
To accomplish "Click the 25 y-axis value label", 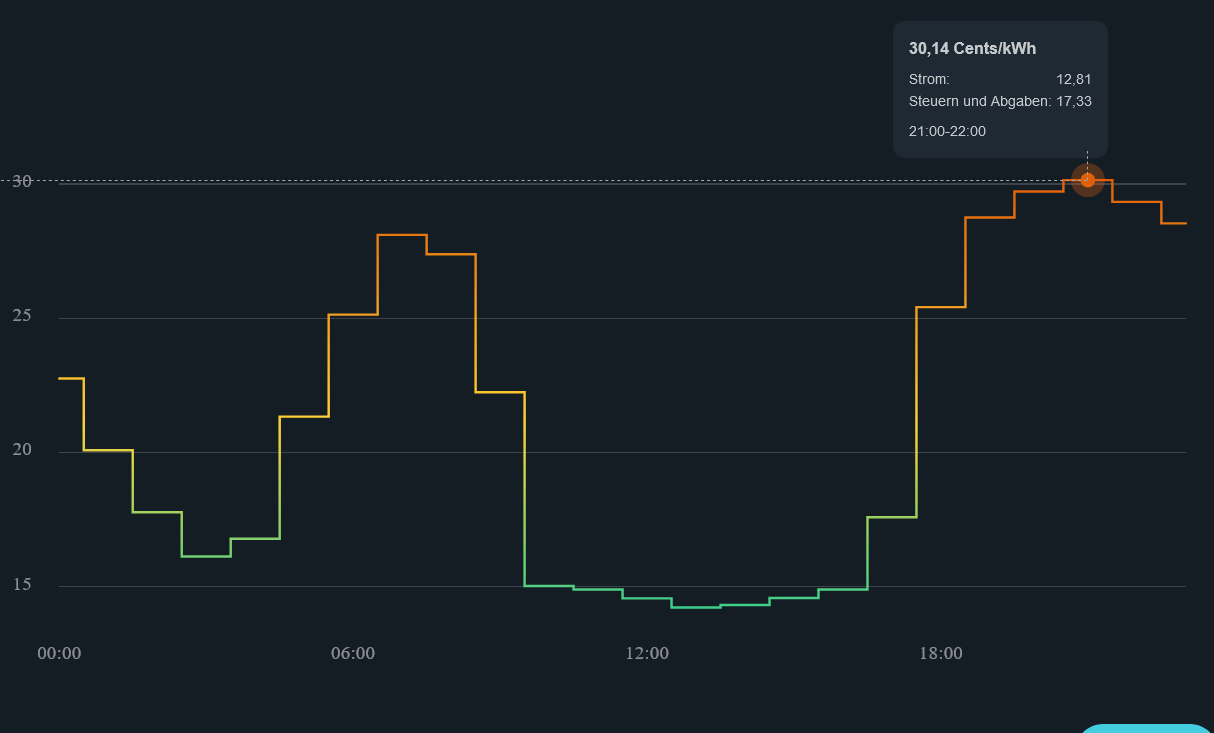I will click(x=22, y=316).
